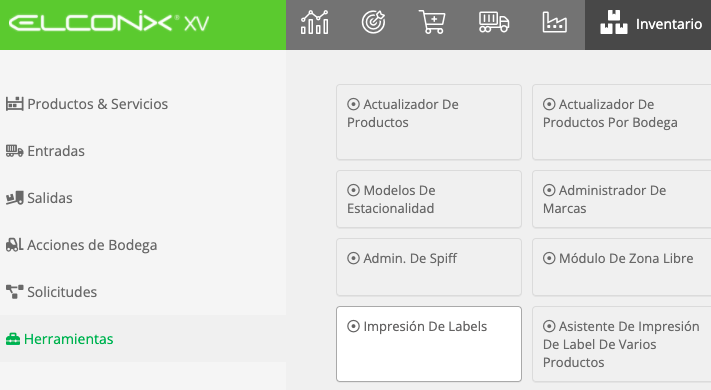The height and width of the screenshot is (390, 711).
Task: Click the Inventario boxes icon
Action: tap(614, 23)
